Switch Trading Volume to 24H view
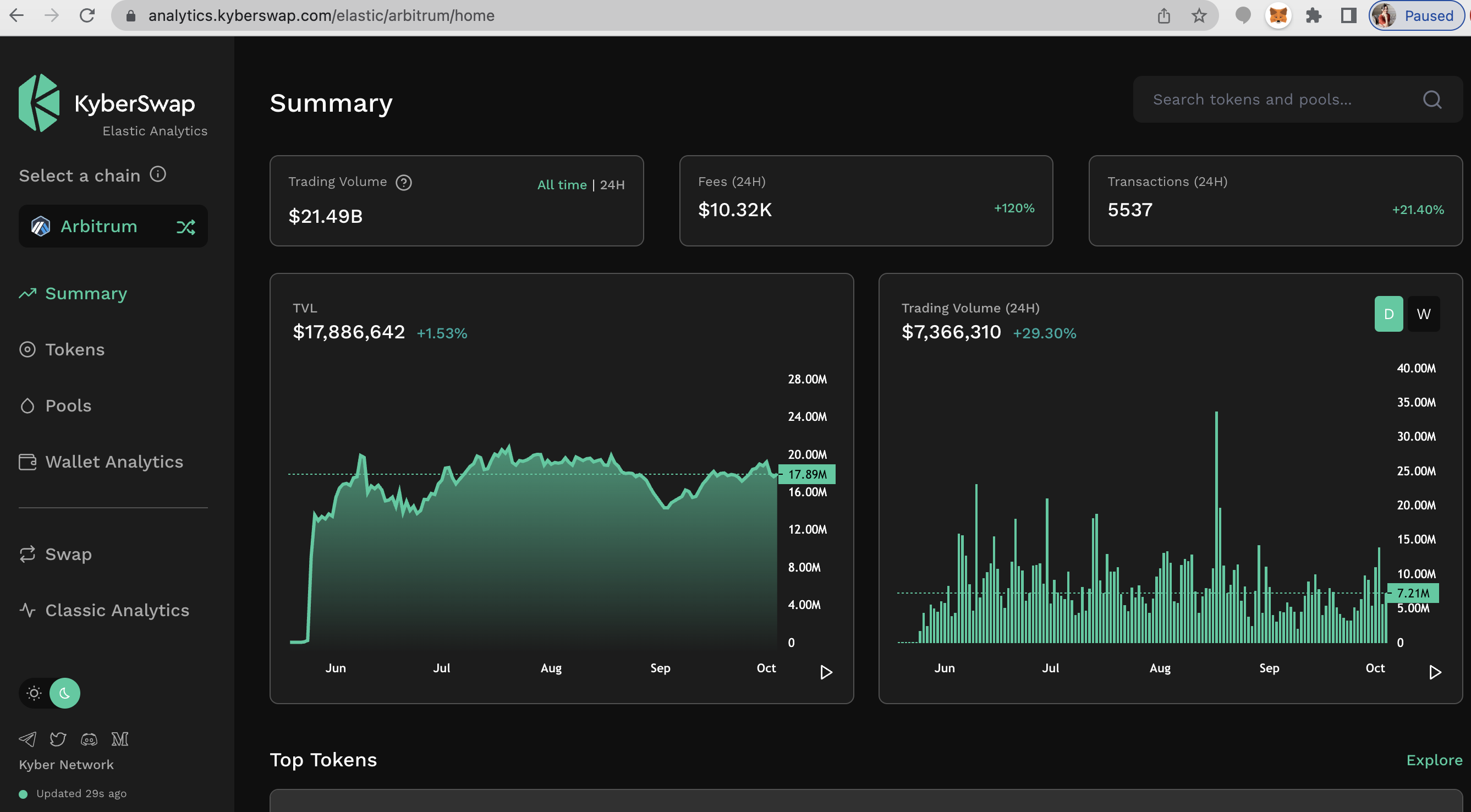This screenshot has width=1471, height=812. click(x=612, y=184)
